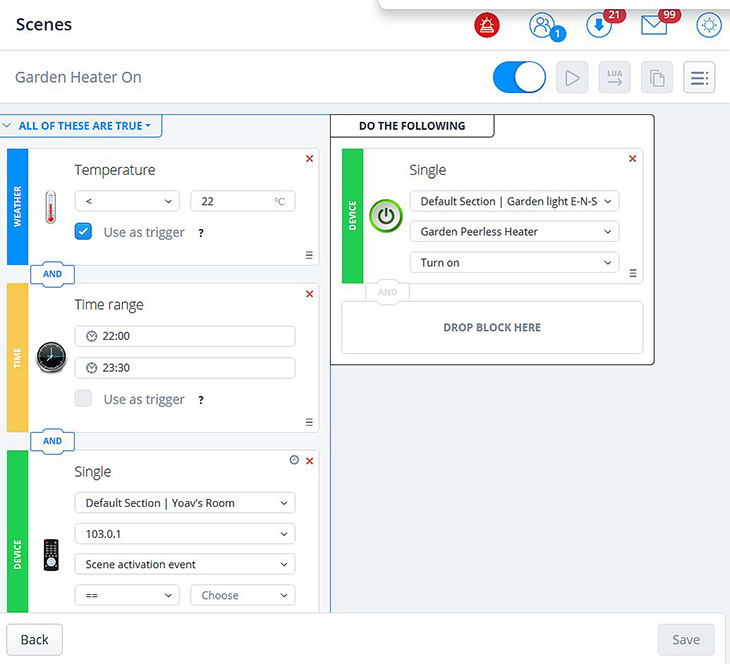This screenshot has width=730, height=664.
Task: Toggle the first AND operator between conditions
Action: pyautogui.click(x=52, y=274)
